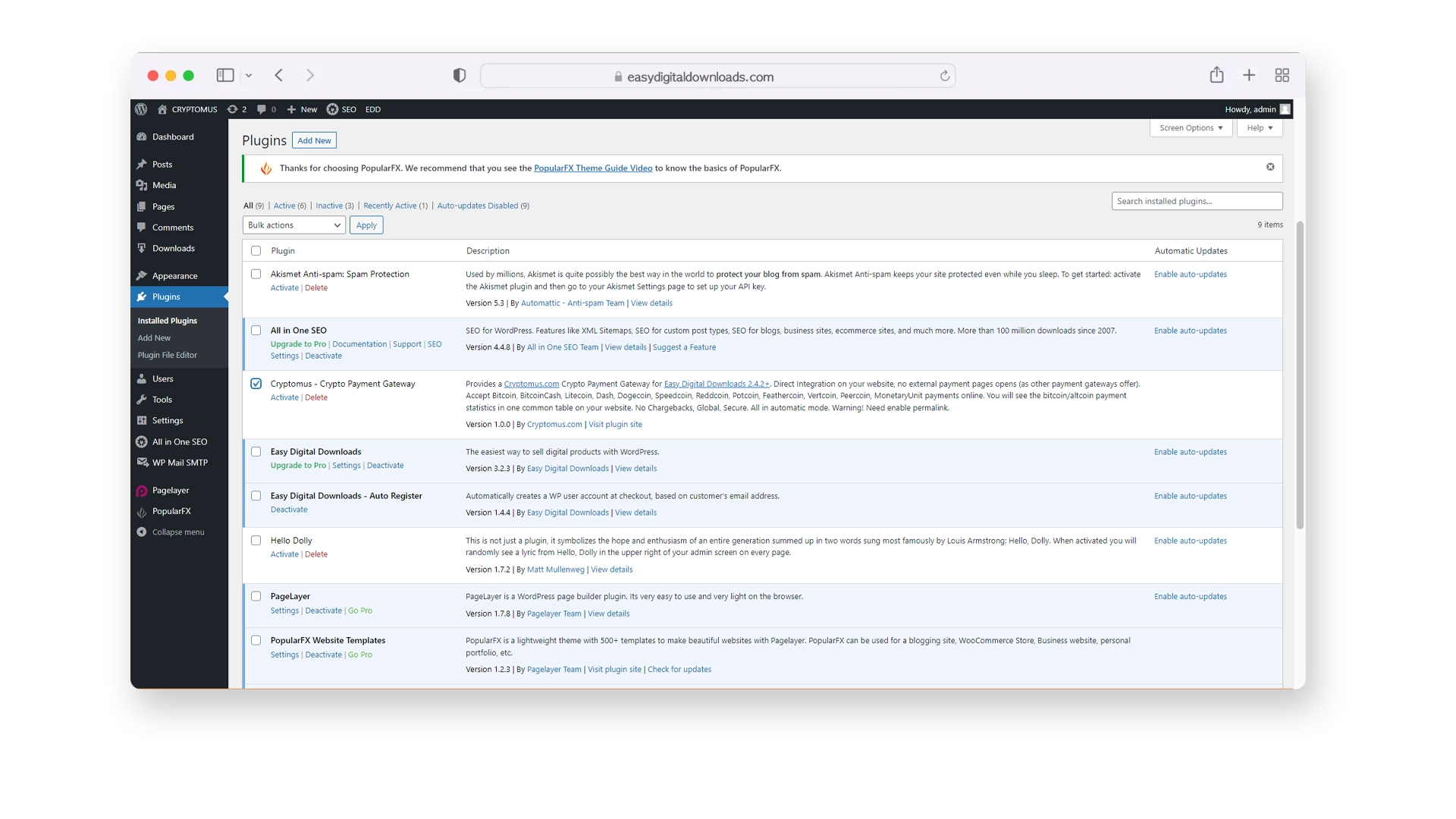This screenshot has width=1456, height=819.
Task: Scroll down the plugins list
Action: pos(1295,650)
